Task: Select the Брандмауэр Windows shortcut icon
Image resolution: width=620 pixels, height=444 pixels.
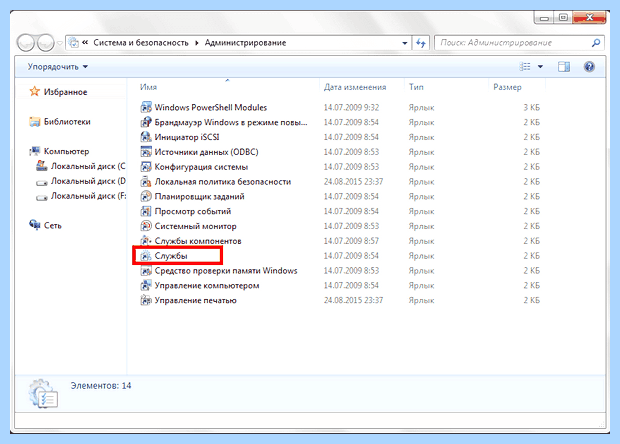Action: coord(146,122)
